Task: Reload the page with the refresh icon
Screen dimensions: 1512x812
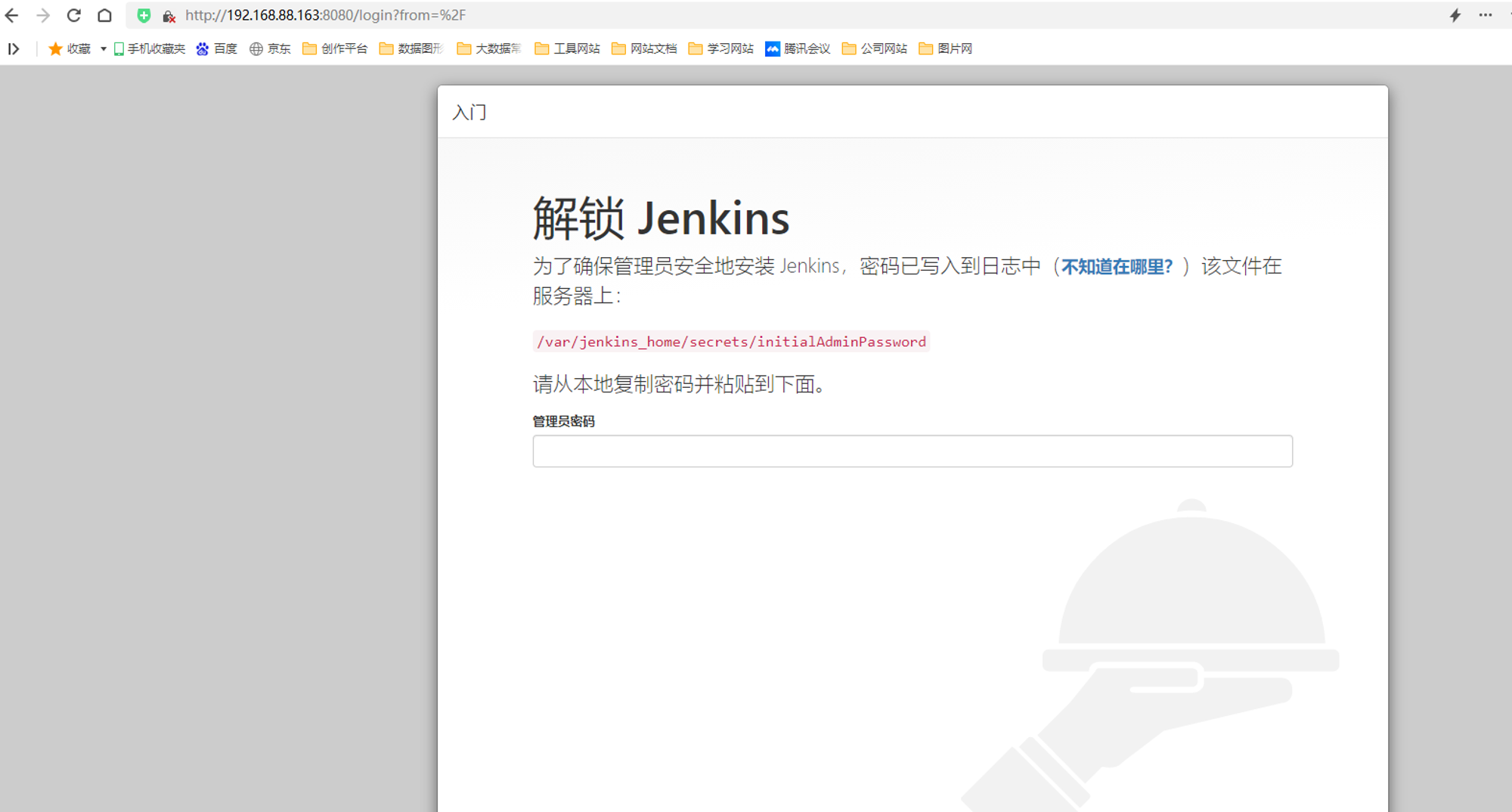Action: tap(74, 15)
